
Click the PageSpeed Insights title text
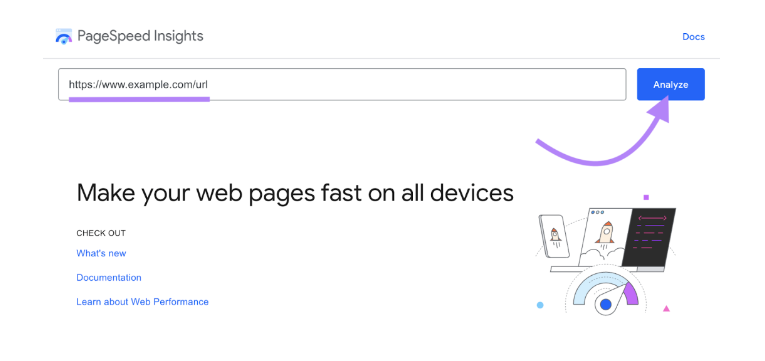(x=141, y=36)
